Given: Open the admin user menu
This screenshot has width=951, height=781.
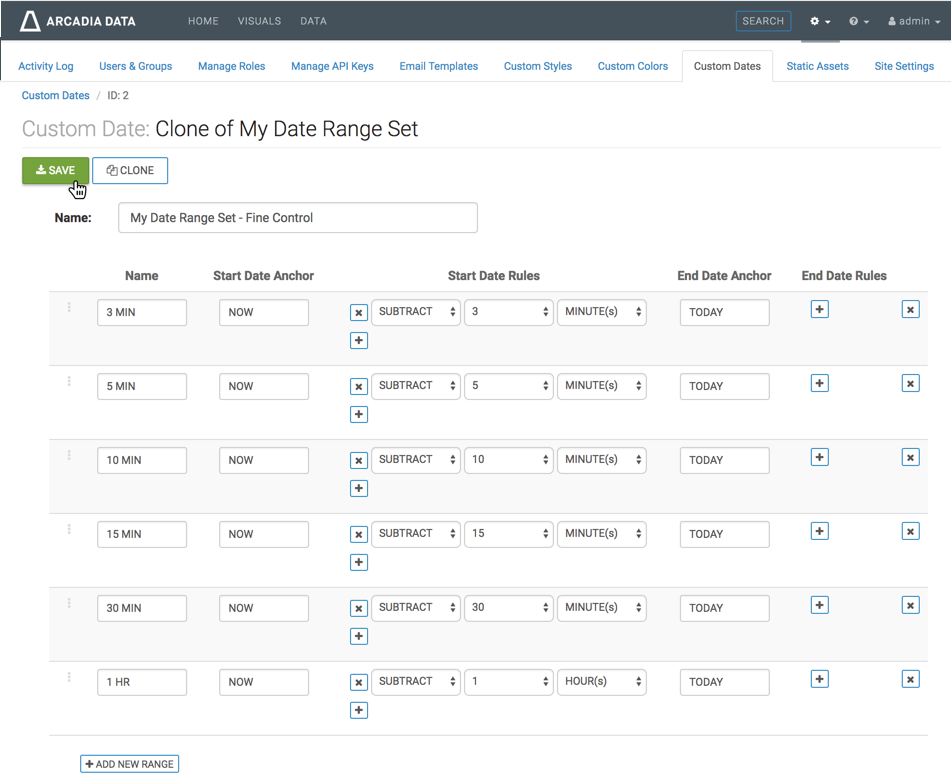Looking at the screenshot, I should [x=914, y=21].
